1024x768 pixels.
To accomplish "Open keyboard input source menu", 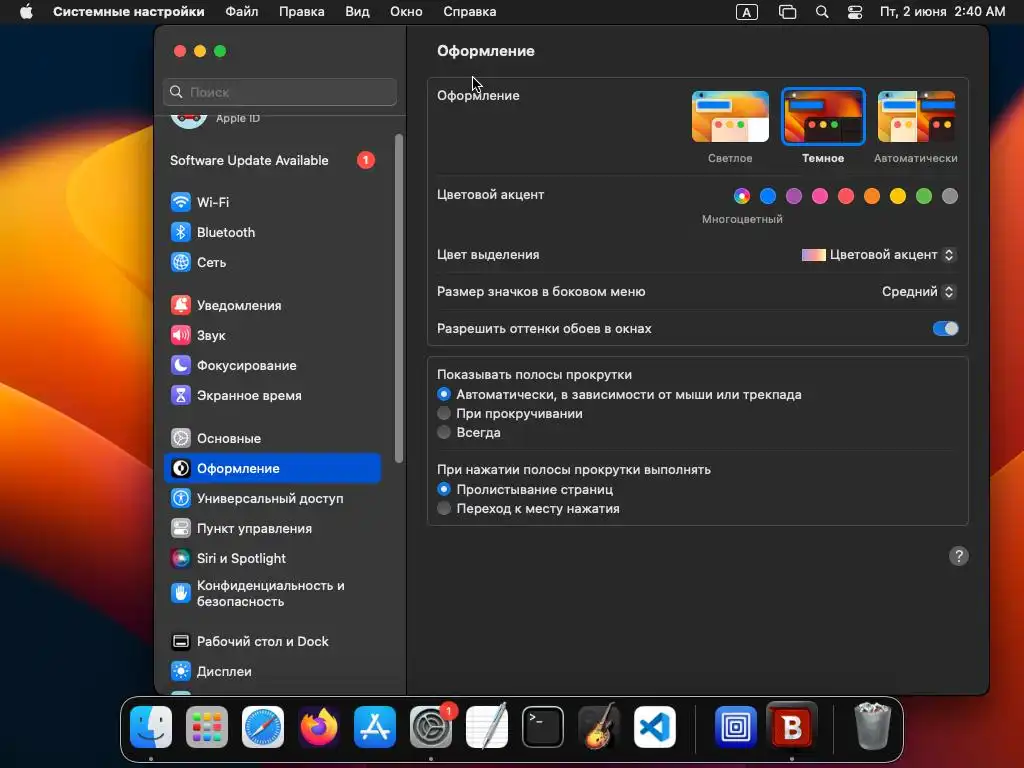I will 746,12.
